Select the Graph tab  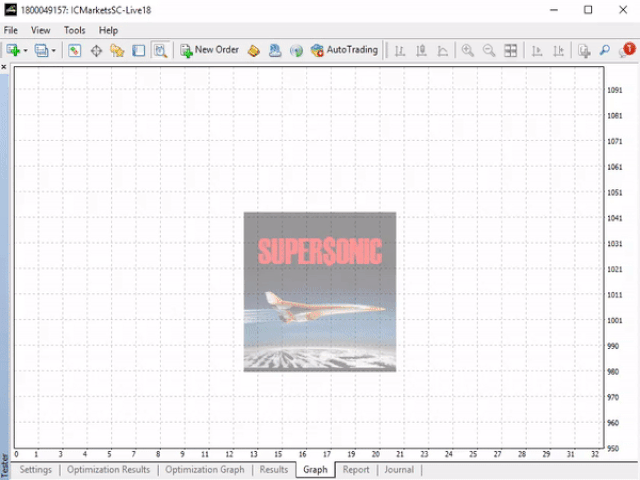[315, 470]
